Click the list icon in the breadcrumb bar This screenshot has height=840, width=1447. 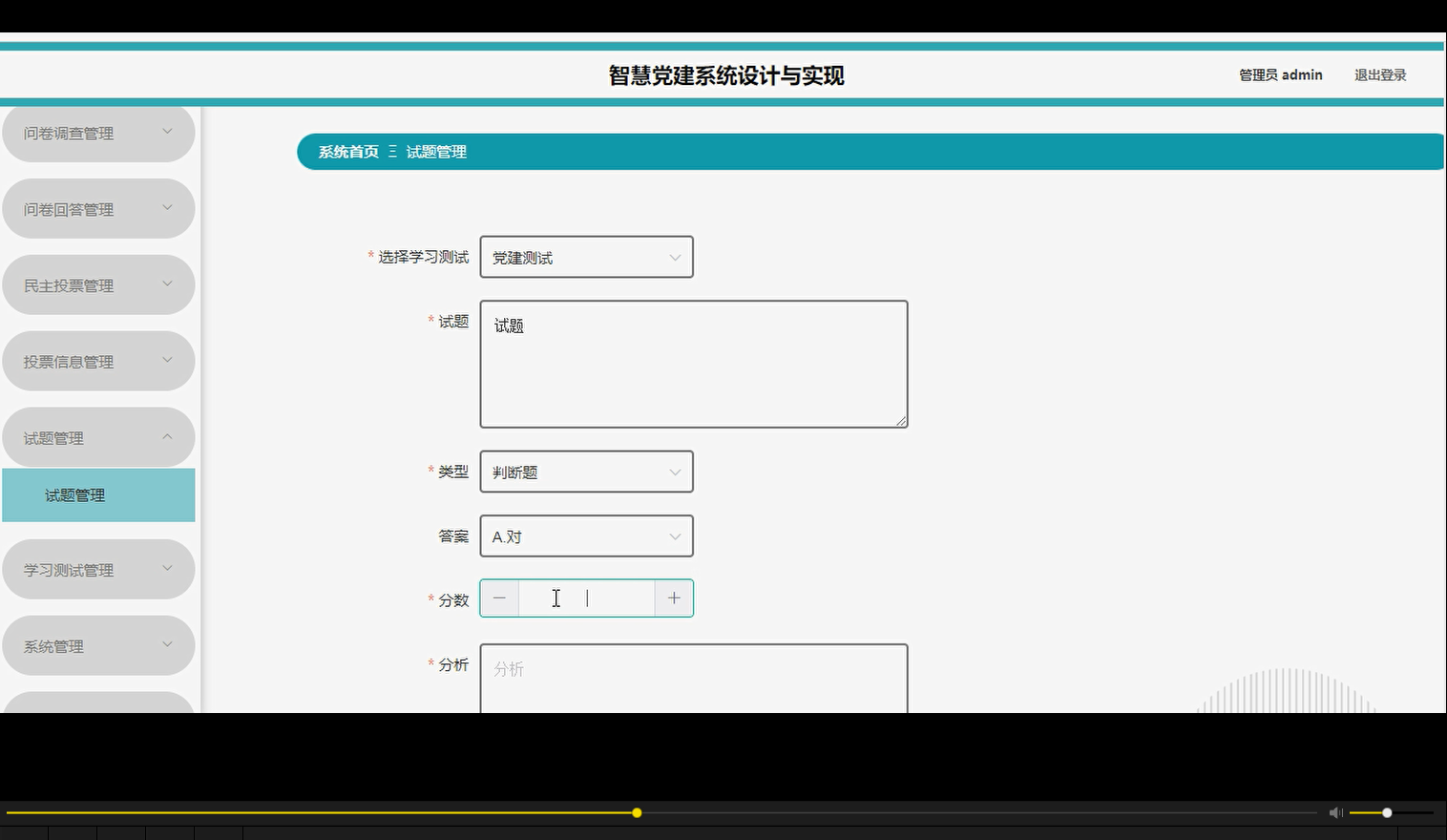click(390, 151)
